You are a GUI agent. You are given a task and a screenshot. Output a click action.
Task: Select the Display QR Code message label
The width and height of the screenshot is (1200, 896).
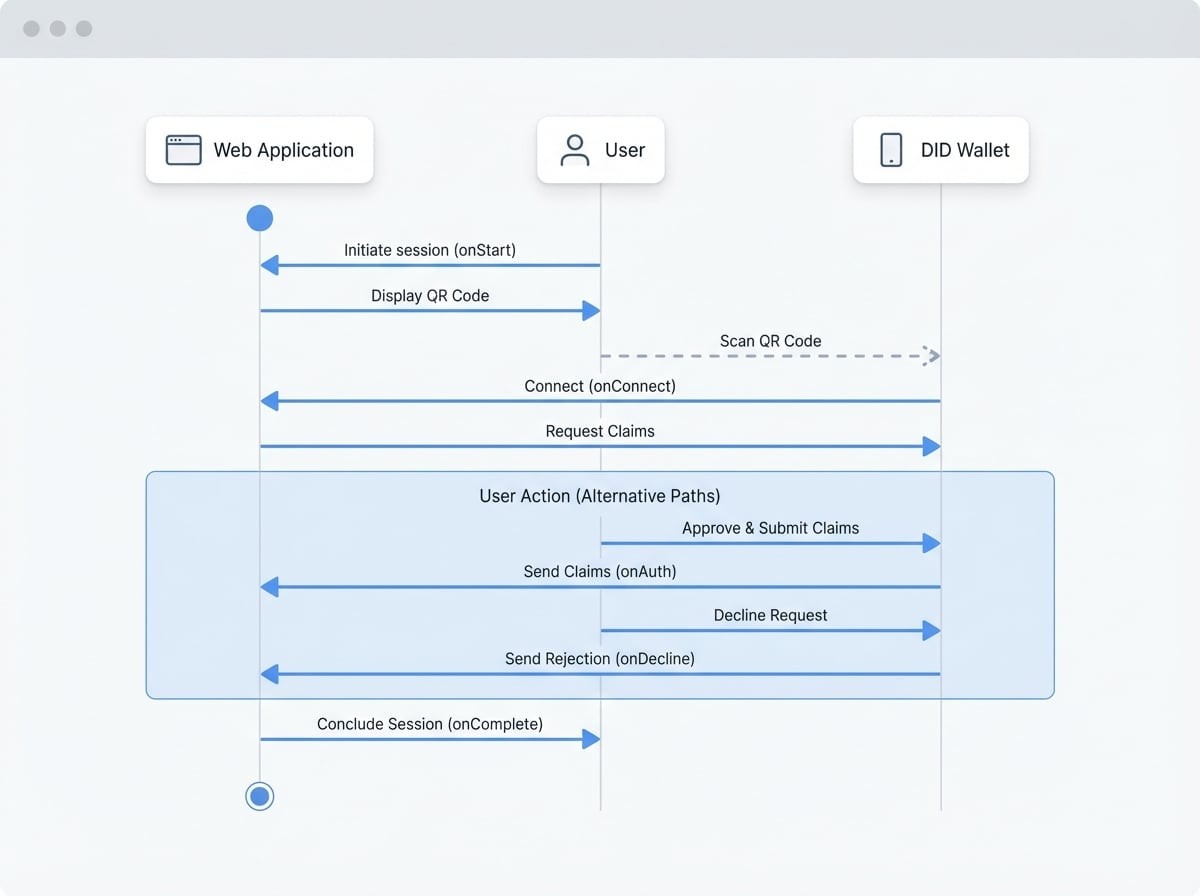coord(430,296)
